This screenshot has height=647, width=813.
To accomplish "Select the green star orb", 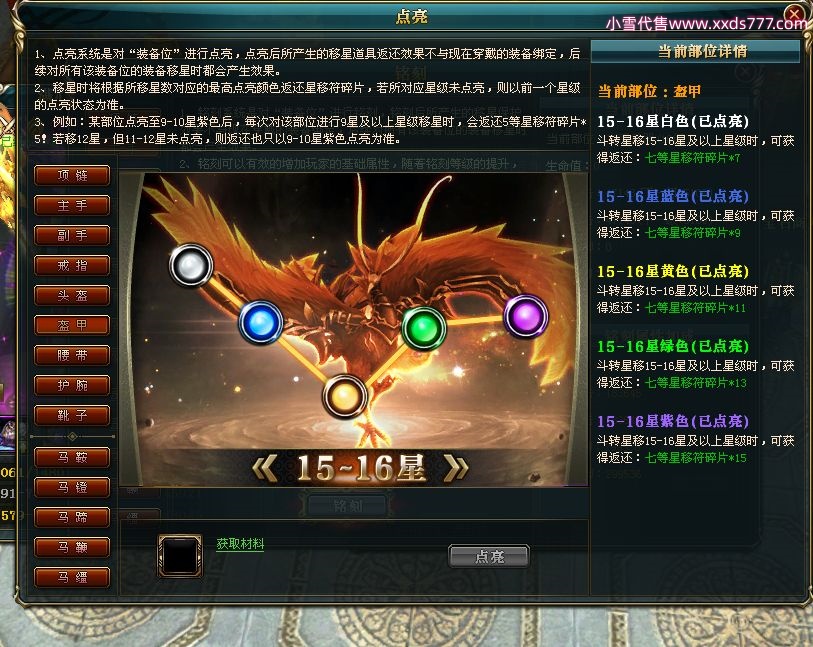I will pyautogui.click(x=424, y=328).
